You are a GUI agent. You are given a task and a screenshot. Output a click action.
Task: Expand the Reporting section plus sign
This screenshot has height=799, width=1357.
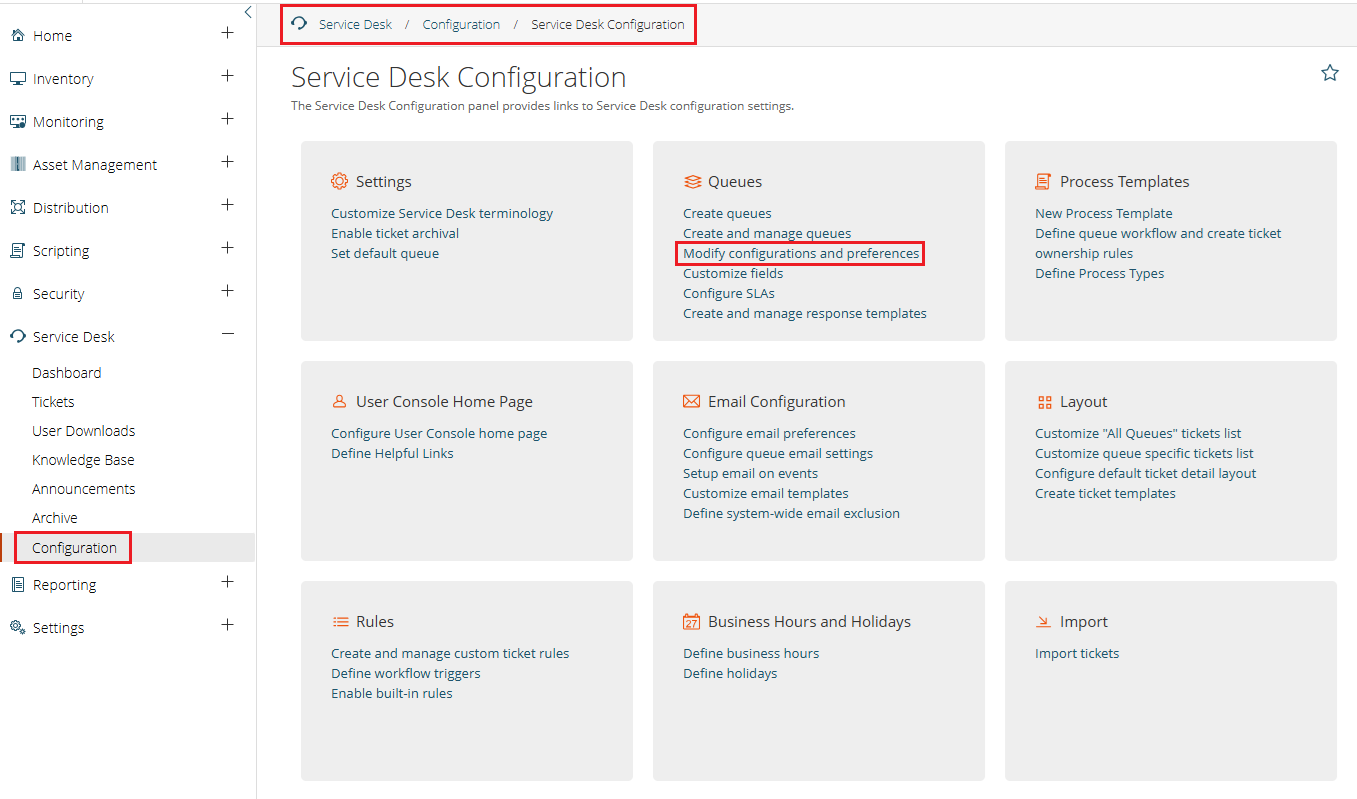pyautogui.click(x=228, y=582)
